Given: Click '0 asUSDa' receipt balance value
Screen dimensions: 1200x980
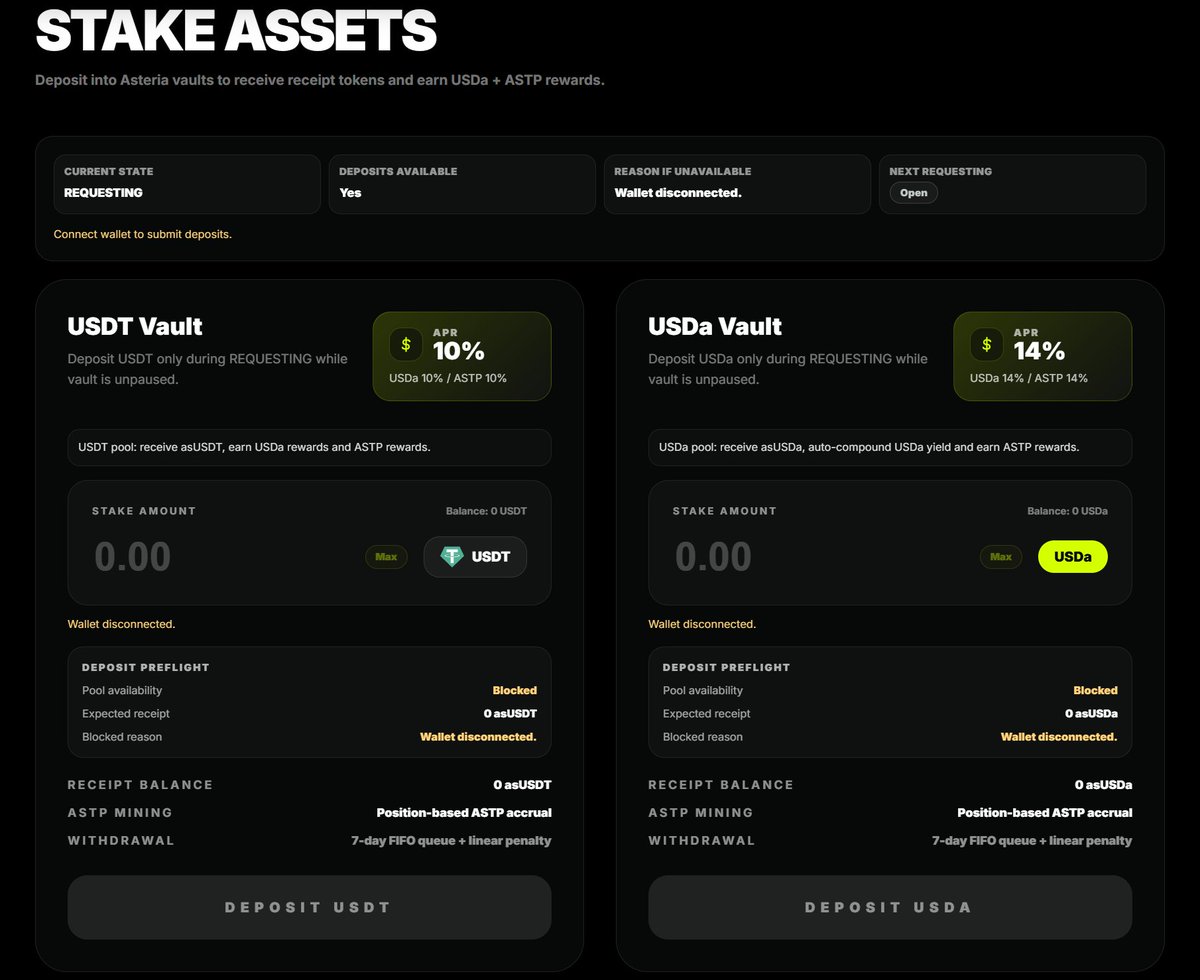Looking at the screenshot, I should (x=1103, y=785).
